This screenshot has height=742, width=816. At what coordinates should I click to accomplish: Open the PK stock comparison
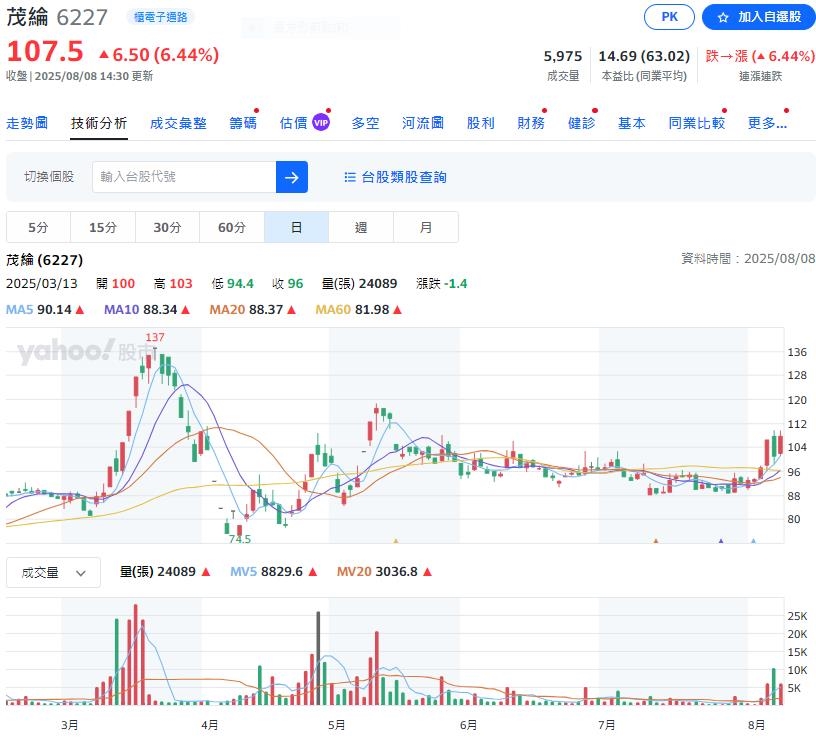click(x=668, y=17)
